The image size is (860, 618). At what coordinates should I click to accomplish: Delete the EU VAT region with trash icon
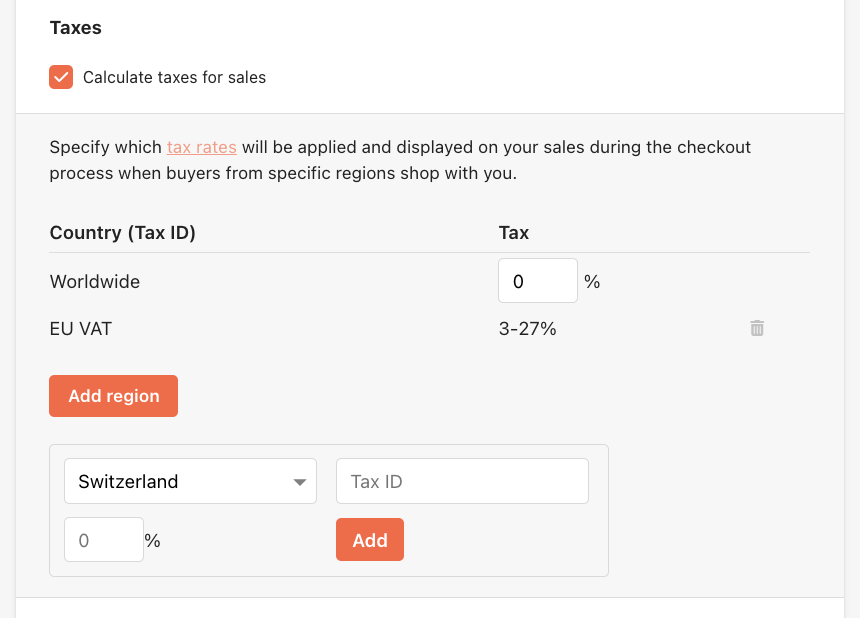point(757,328)
